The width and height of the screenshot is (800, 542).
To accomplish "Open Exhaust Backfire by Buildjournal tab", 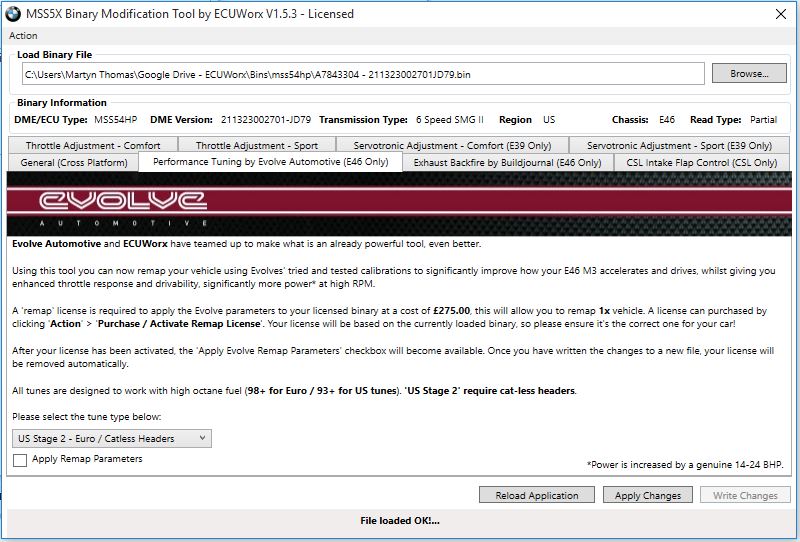I will coord(507,162).
